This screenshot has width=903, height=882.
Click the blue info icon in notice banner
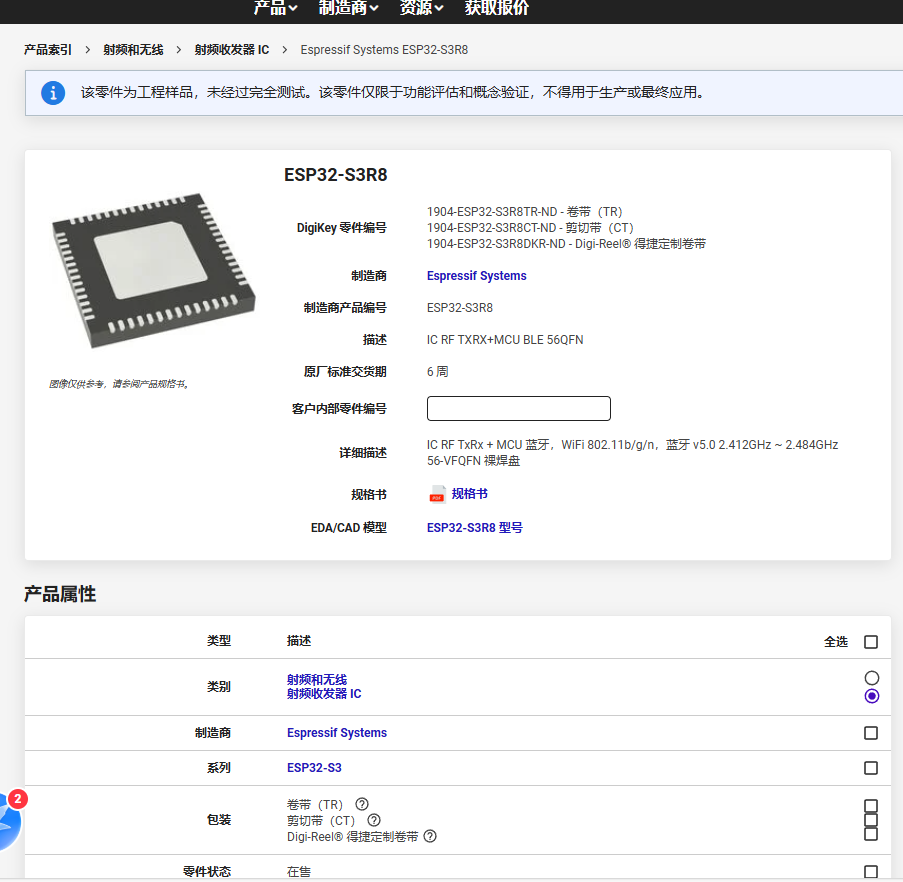pos(53,93)
